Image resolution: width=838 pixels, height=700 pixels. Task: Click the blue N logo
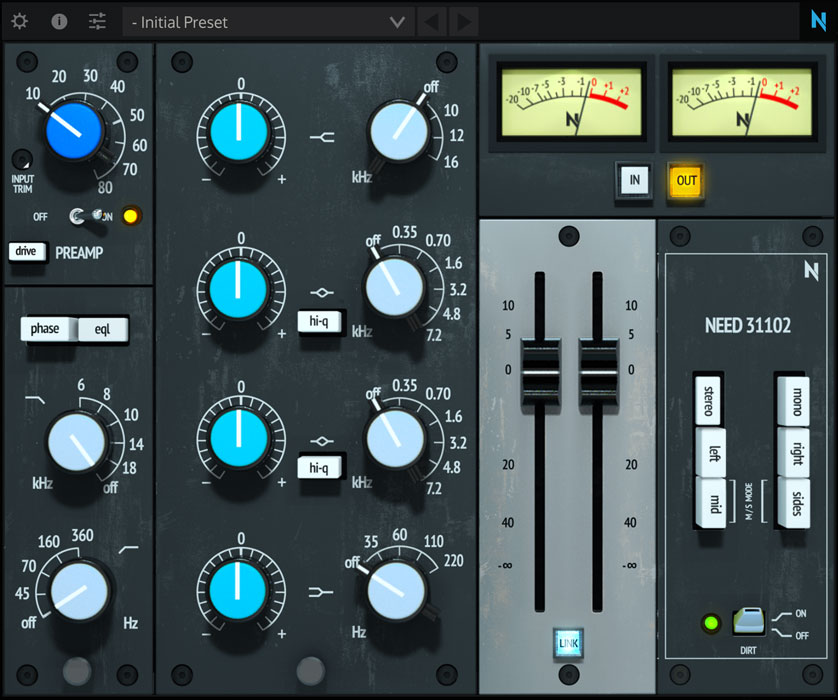point(818,20)
